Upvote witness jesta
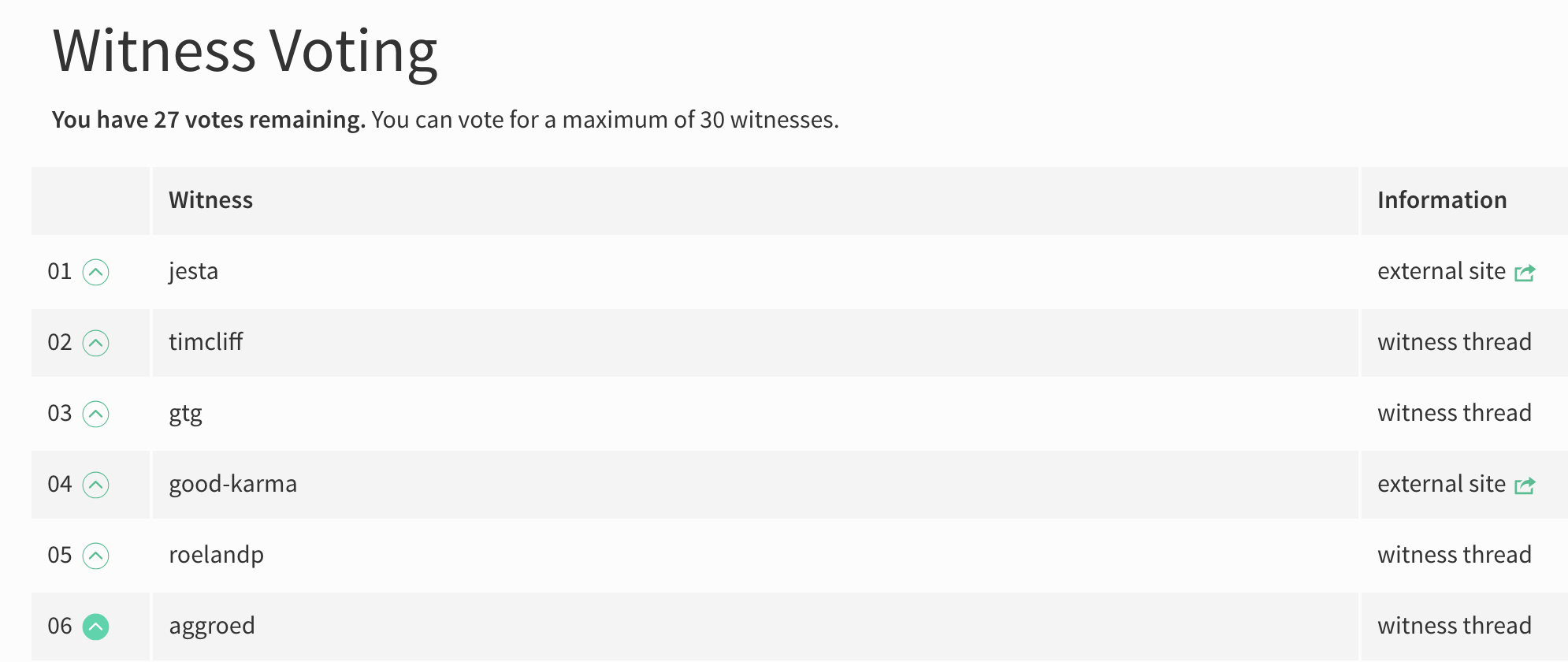The width and height of the screenshot is (1568, 662). [95, 272]
